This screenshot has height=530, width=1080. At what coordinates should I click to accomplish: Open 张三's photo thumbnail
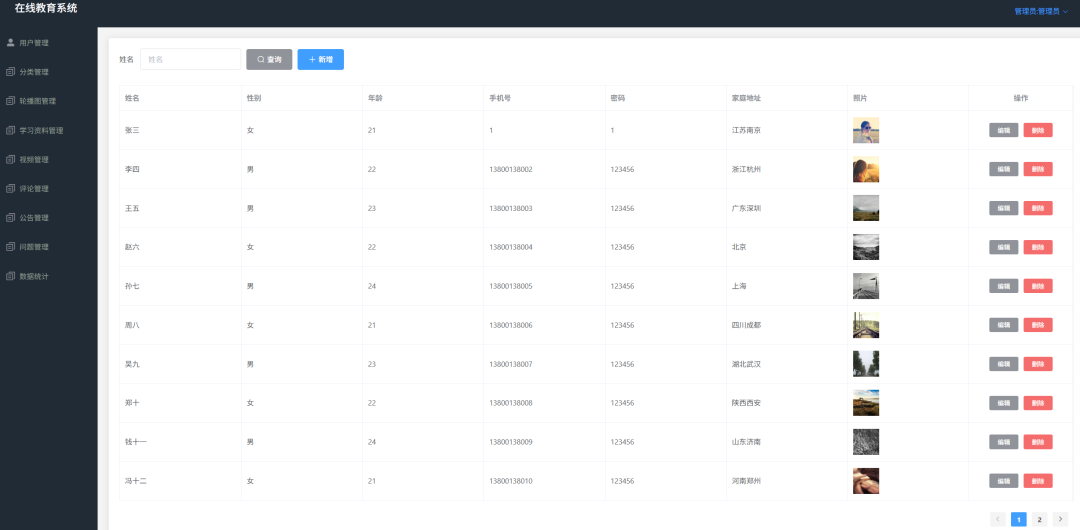[x=866, y=130]
